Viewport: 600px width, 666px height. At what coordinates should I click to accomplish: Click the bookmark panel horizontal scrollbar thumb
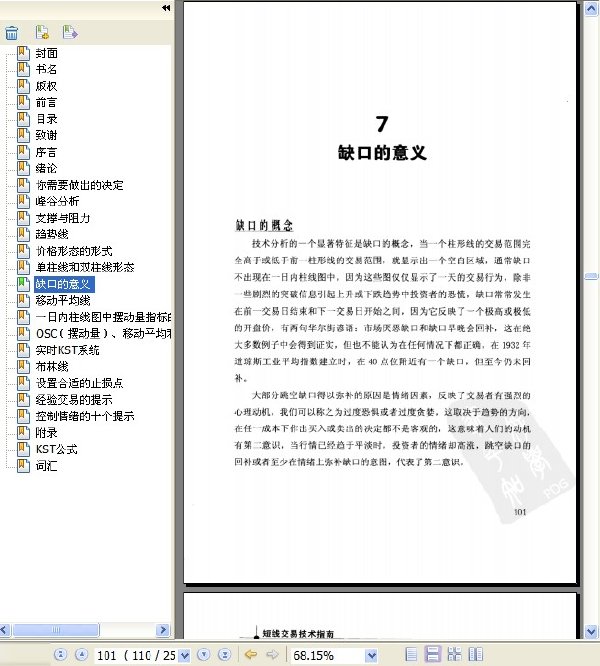point(56,629)
